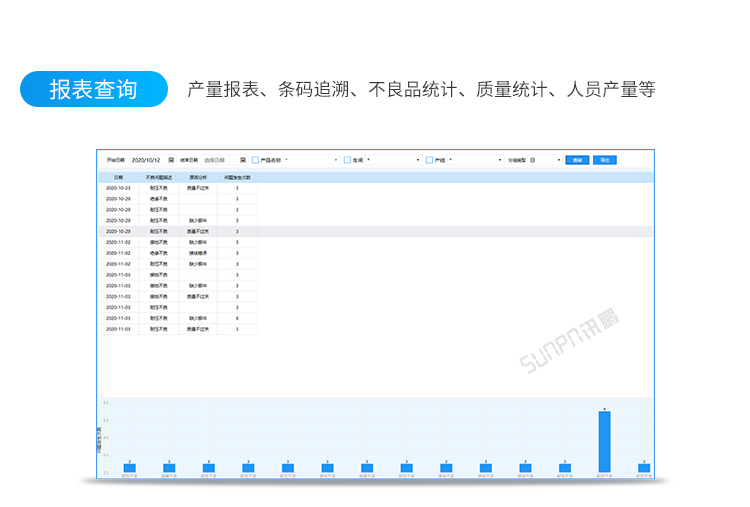The image size is (750, 507).
Task: Check the 产线 filter checkbox
Action: 430,160
